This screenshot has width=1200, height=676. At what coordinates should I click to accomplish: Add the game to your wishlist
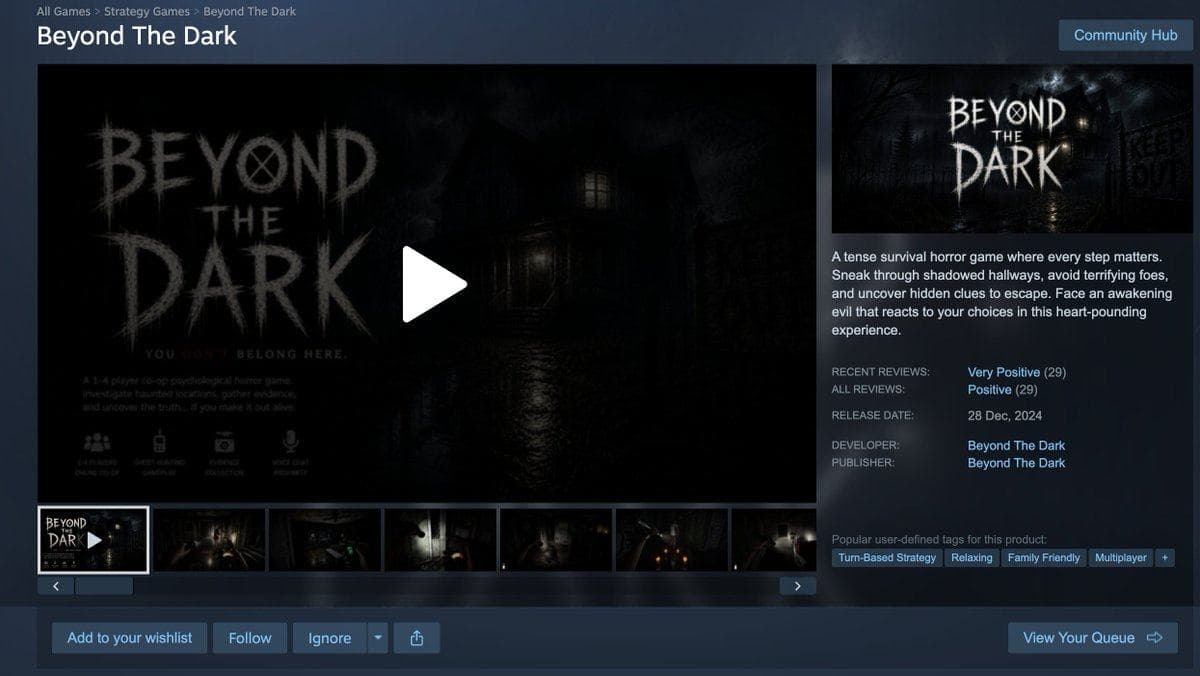tap(130, 638)
